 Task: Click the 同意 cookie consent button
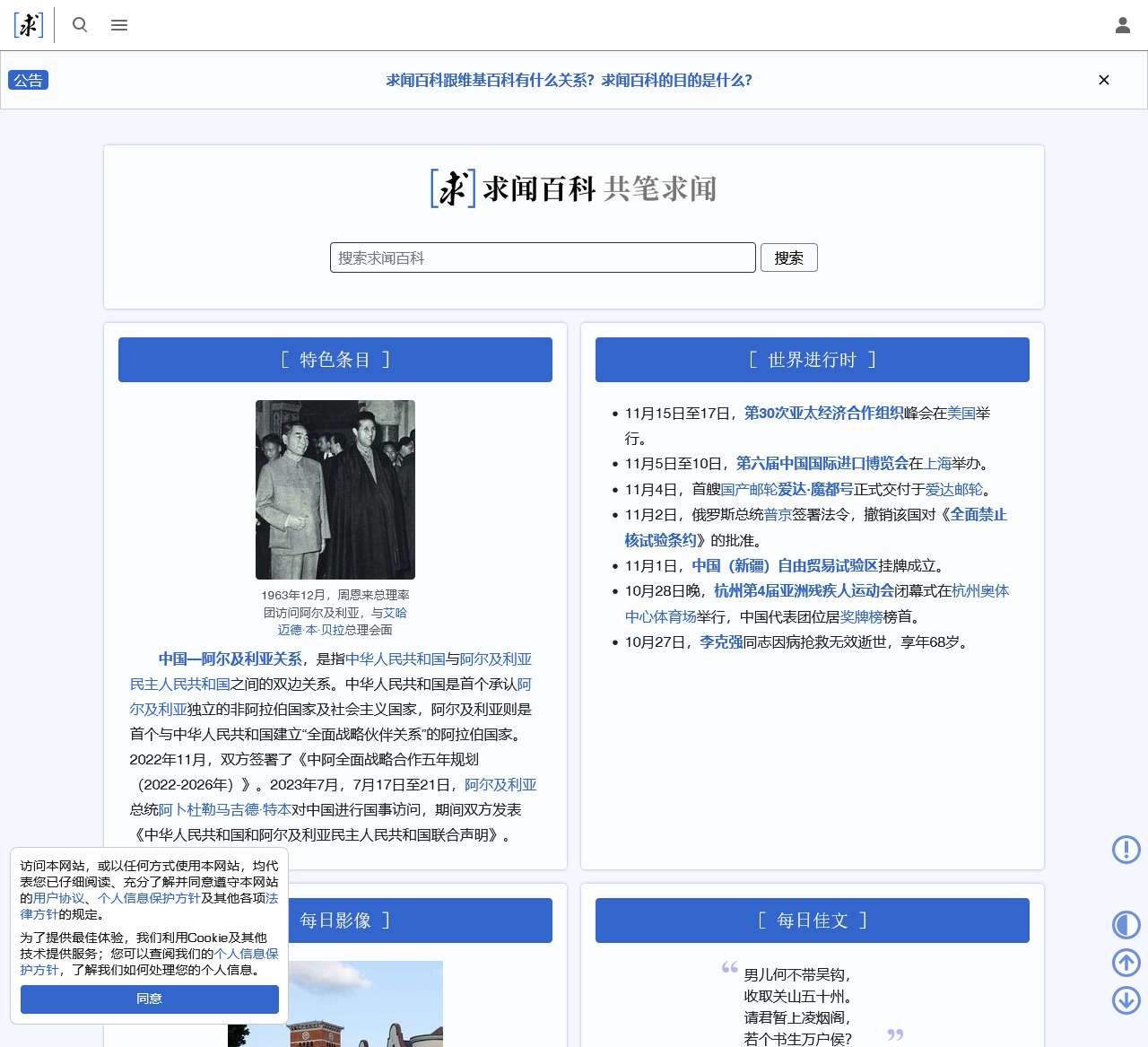pyautogui.click(x=149, y=999)
